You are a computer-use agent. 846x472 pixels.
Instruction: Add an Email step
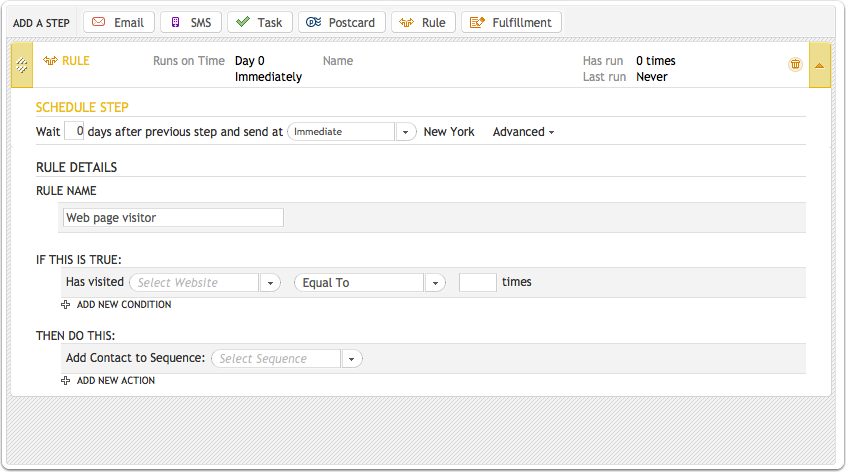119,23
